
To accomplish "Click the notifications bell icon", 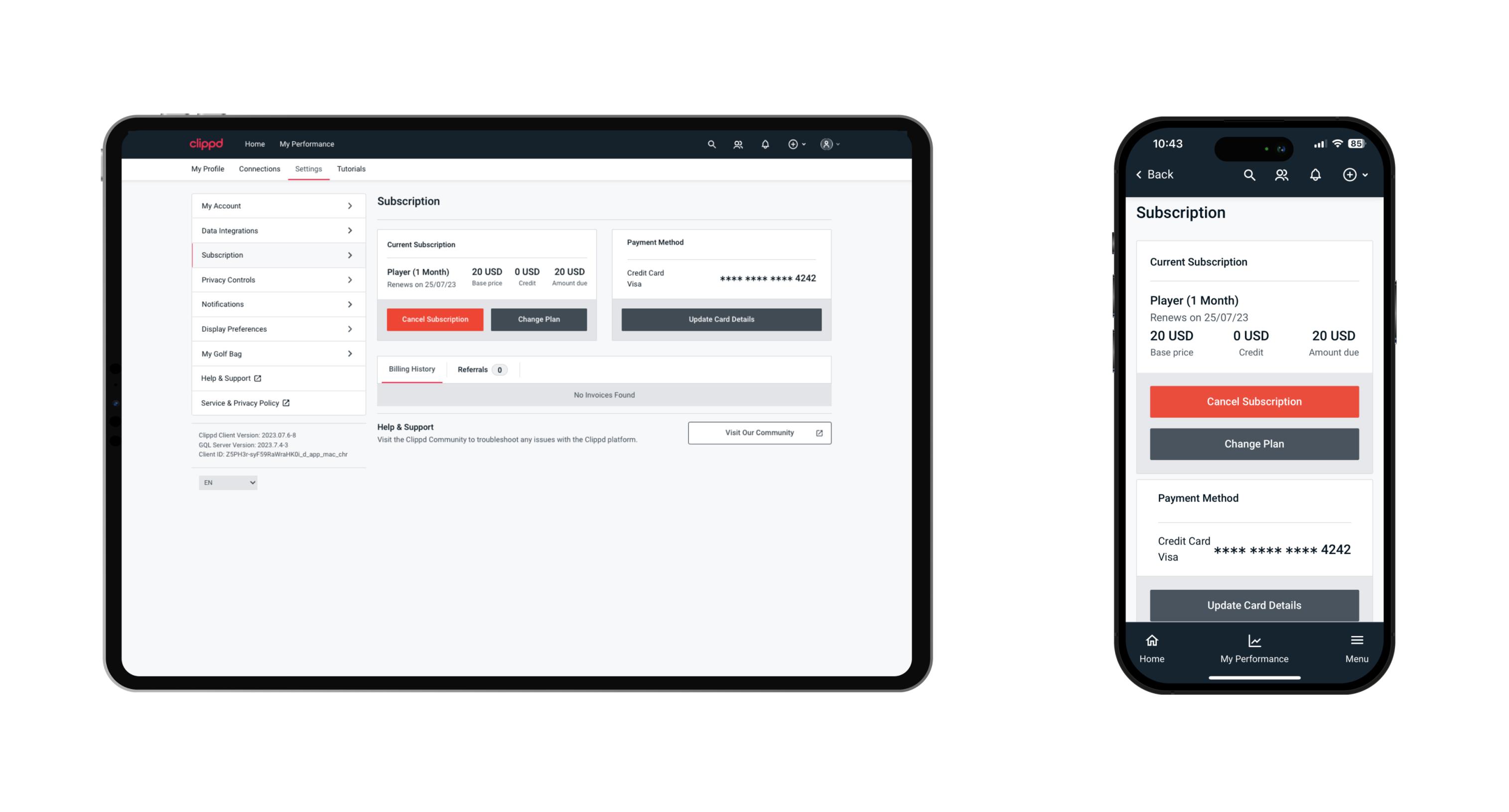I will 764,143.
